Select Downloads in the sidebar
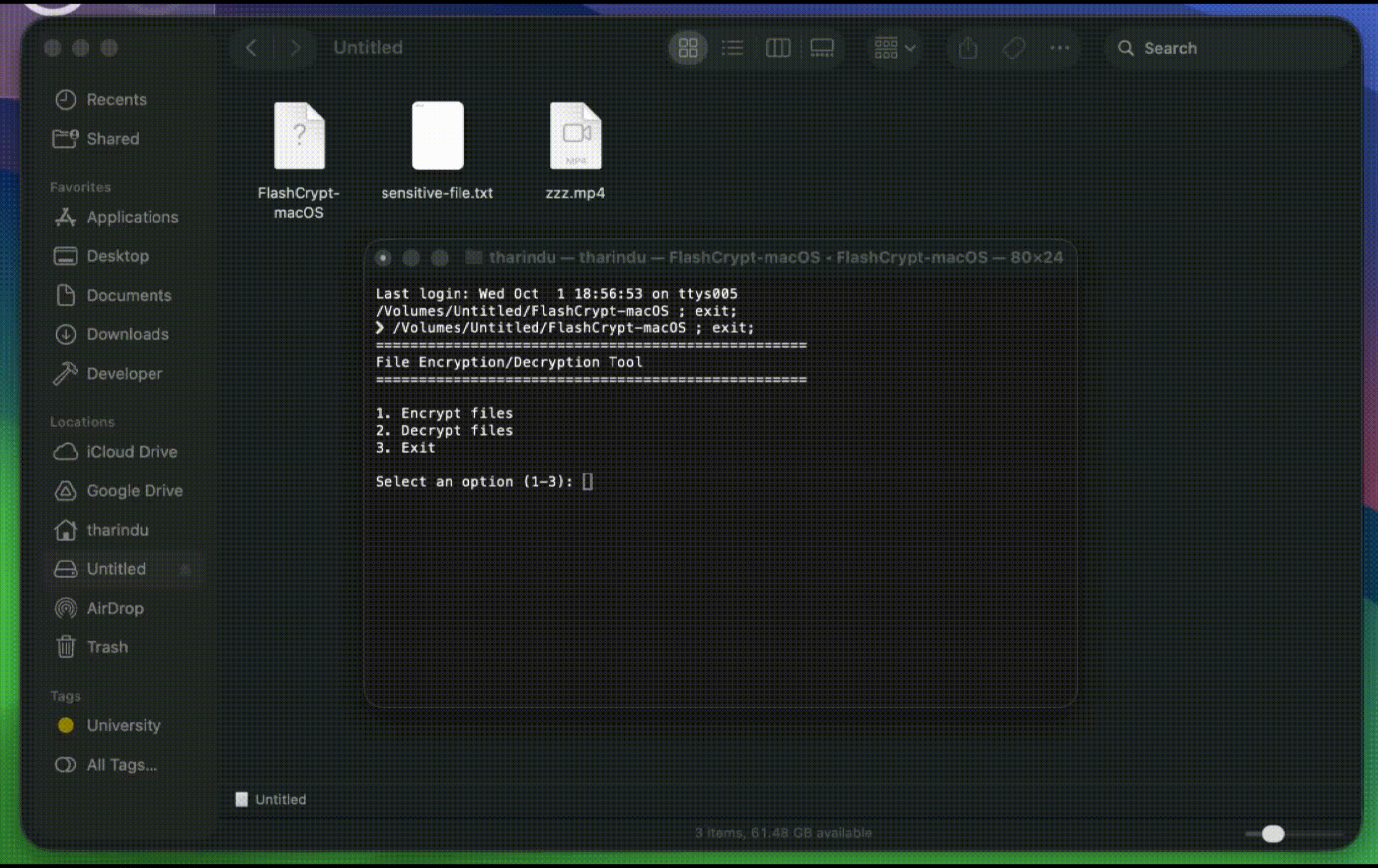Viewport: 1378px width, 868px height. tap(127, 334)
